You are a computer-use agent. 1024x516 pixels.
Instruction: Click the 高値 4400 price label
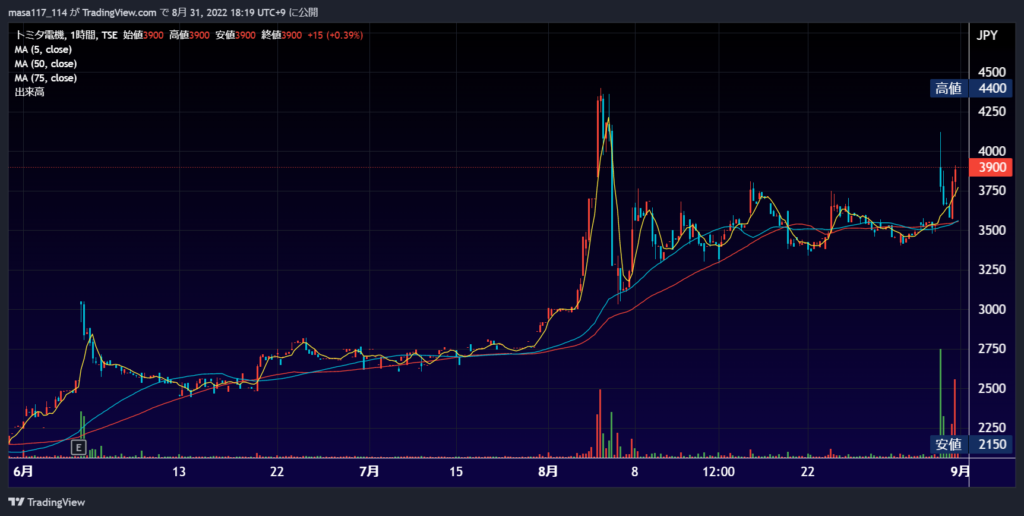[971, 89]
